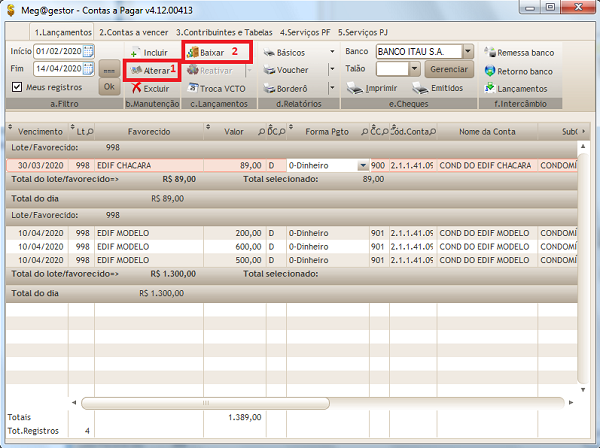This screenshot has height=448, width=600.
Task: Click the Gerenciar button
Action: (449, 69)
